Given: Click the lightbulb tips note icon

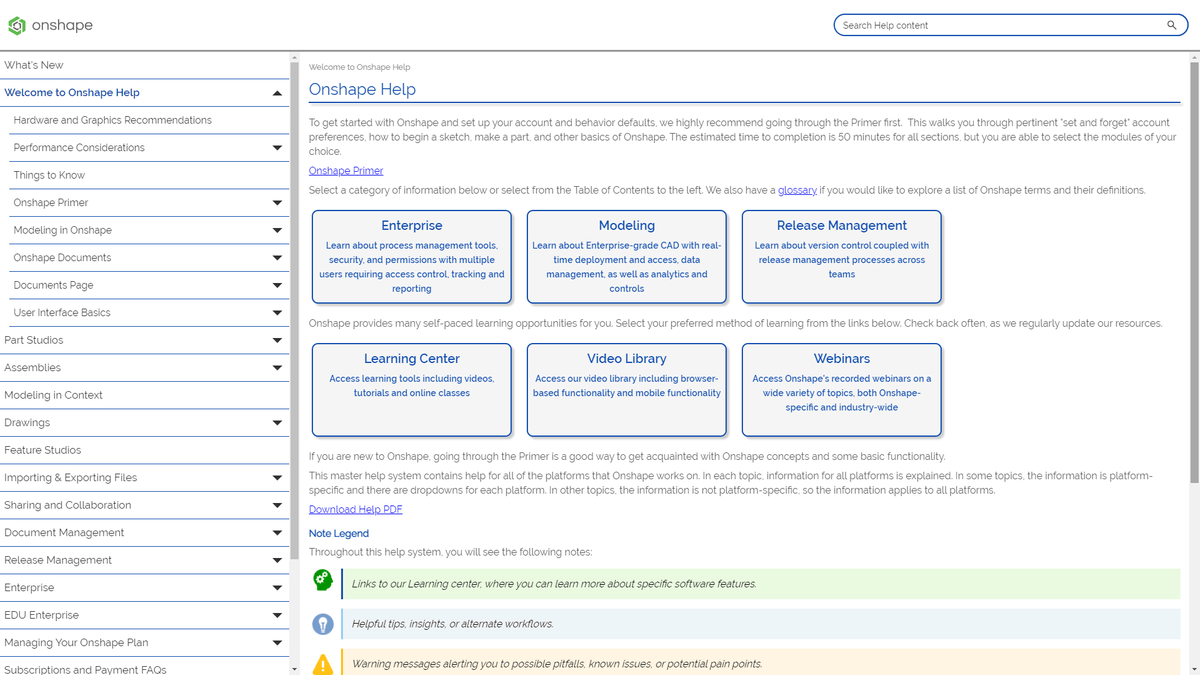Looking at the screenshot, I should point(323,624).
